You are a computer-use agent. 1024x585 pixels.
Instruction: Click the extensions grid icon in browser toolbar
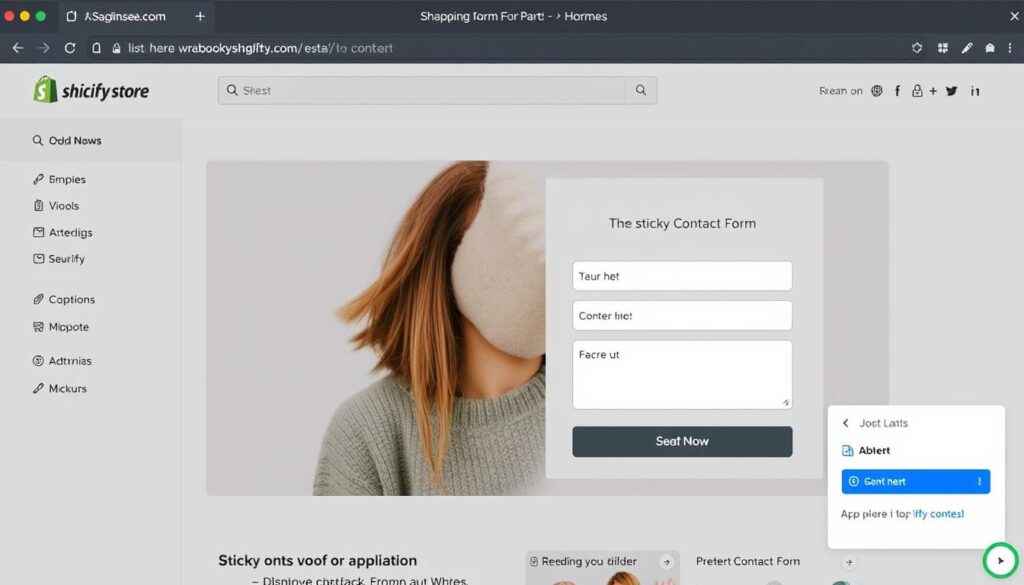pos(943,48)
